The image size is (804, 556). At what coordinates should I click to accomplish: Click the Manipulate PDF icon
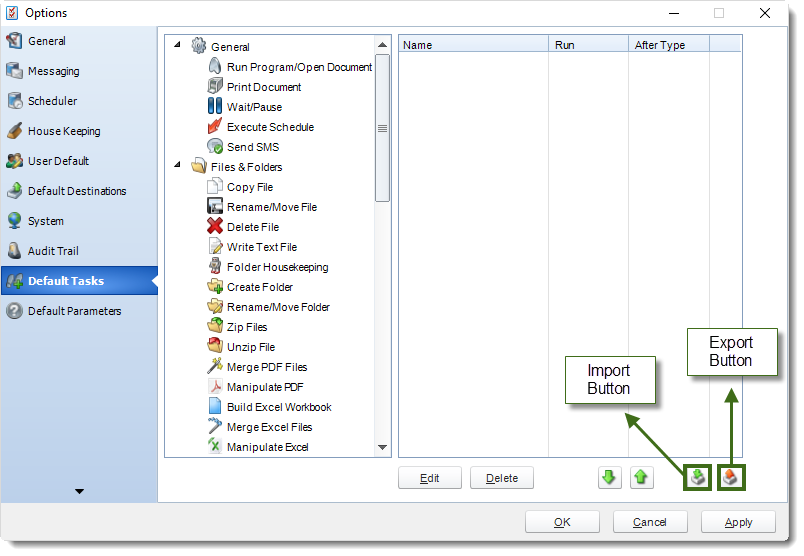point(215,386)
